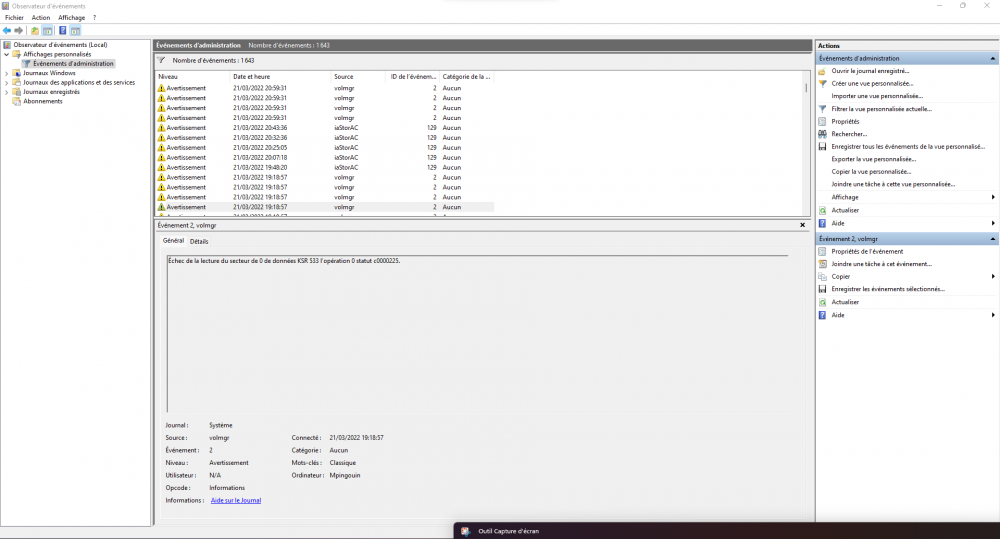Click the binoculars icon beside Rechercher
Viewport: 1000px width, 539px height.
pos(822,134)
